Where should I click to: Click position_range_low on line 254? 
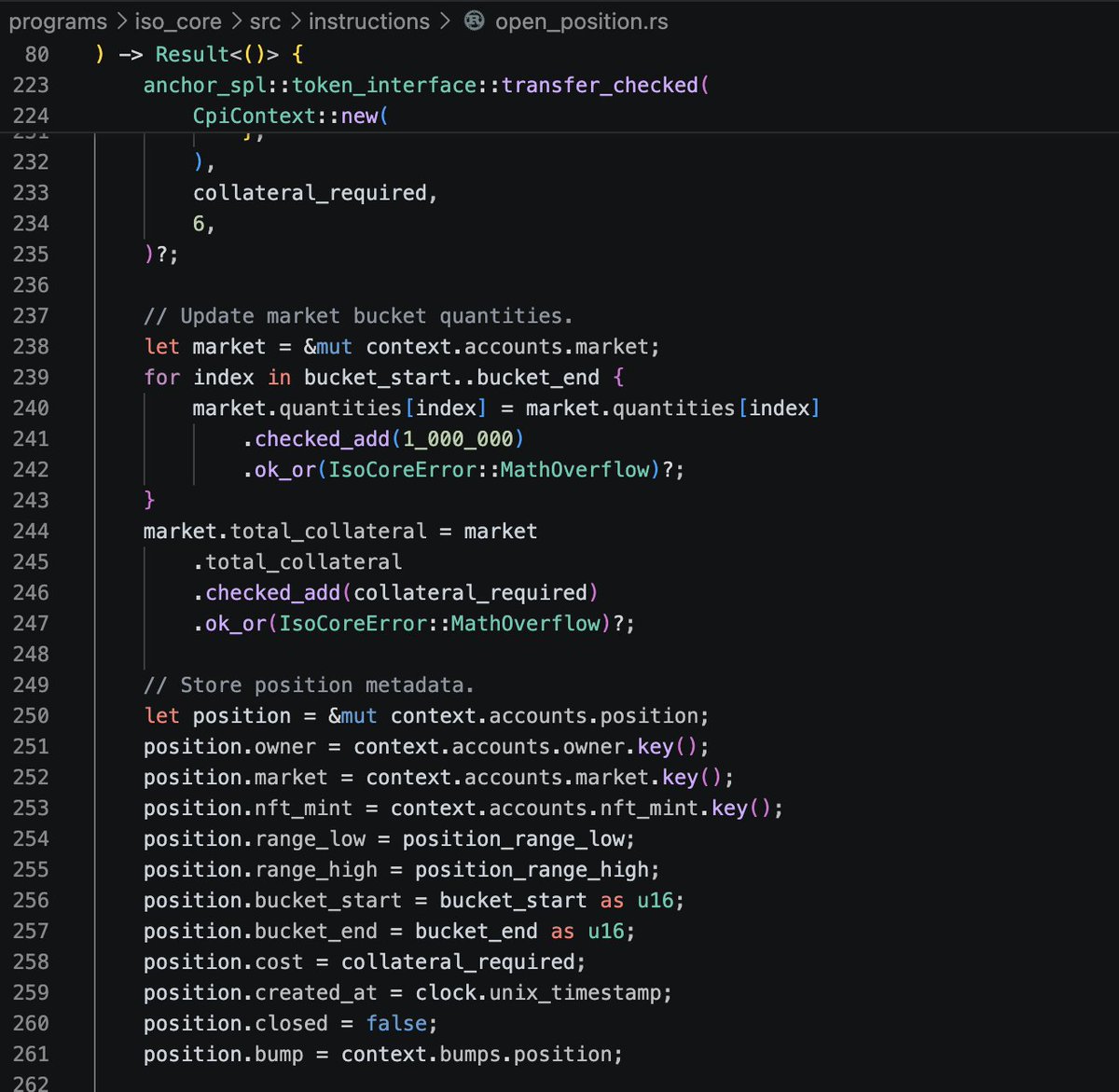click(513, 838)
